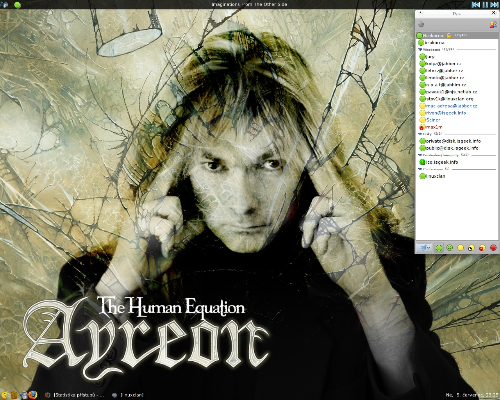This screenshot has width=500, height=400.
Task: Set status to free for chat
Action: (450, 248)
